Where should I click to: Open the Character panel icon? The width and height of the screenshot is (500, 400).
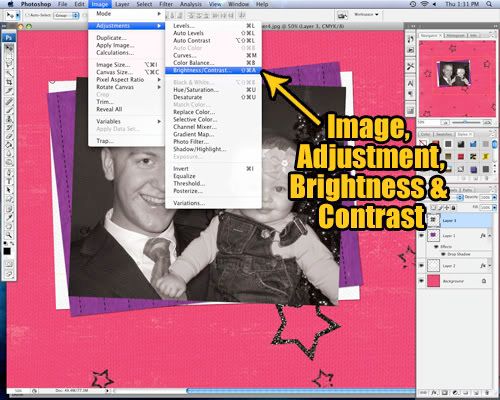[410, 83]
